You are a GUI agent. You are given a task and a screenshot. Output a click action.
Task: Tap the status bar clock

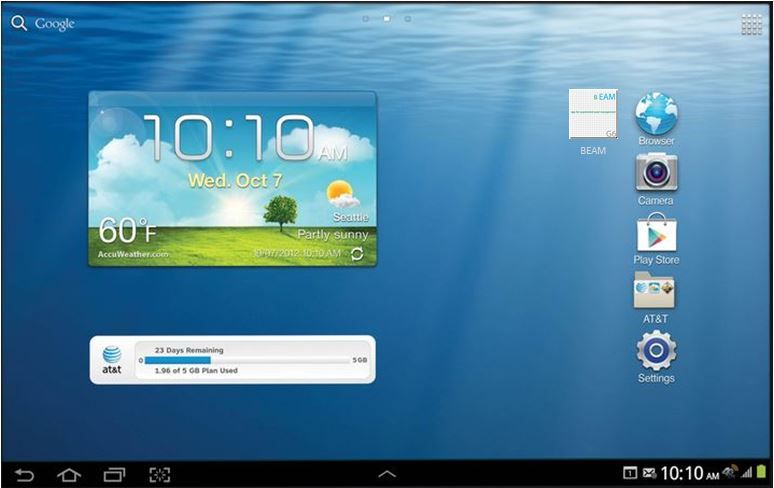[x=690, y=473]
